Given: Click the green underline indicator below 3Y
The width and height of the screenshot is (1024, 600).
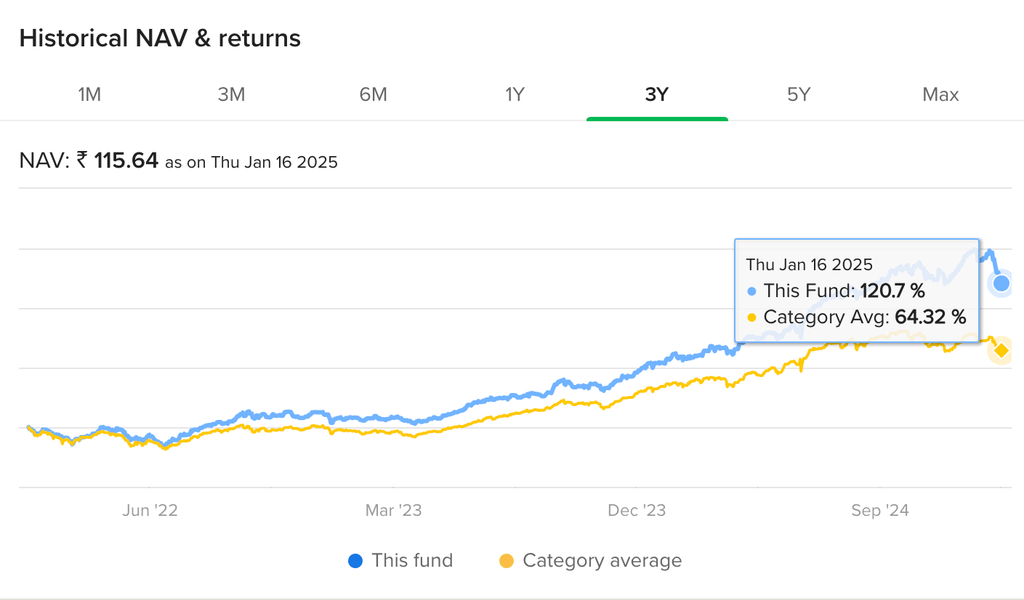Looking at the screenshot, I should [x=657, y=117].
